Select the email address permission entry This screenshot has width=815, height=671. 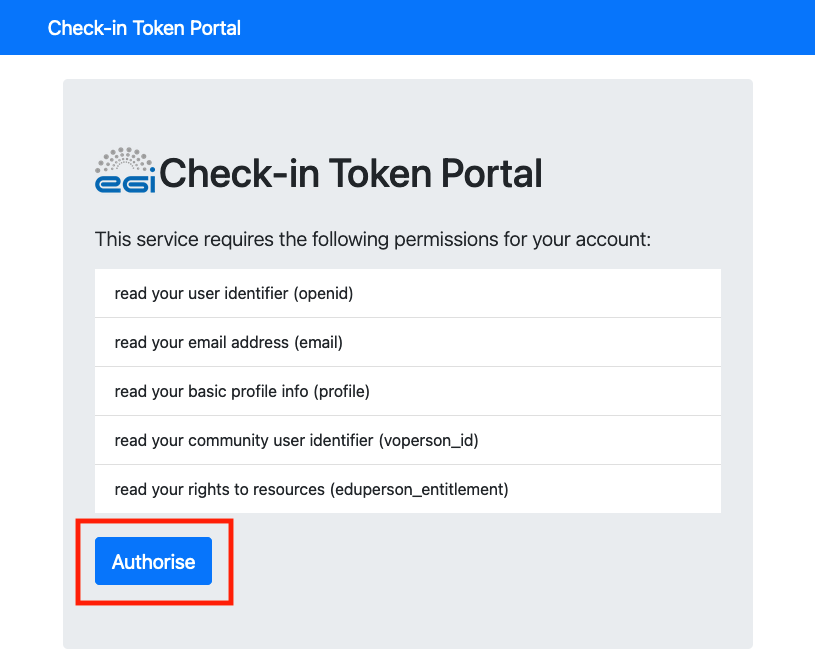coord(407,342)
